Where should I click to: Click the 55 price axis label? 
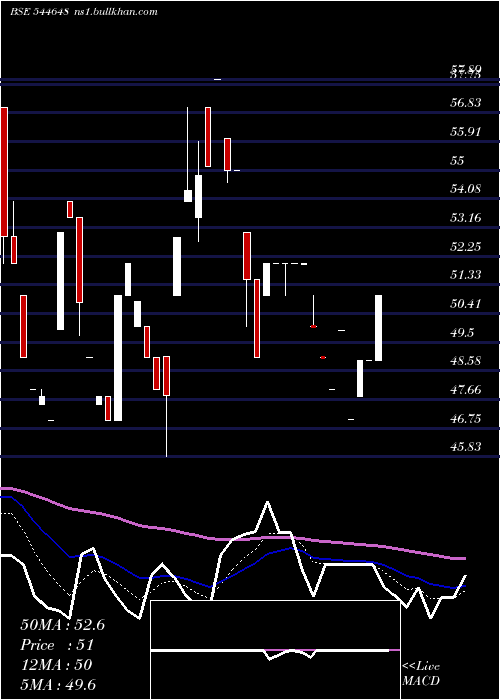[458, 160]
